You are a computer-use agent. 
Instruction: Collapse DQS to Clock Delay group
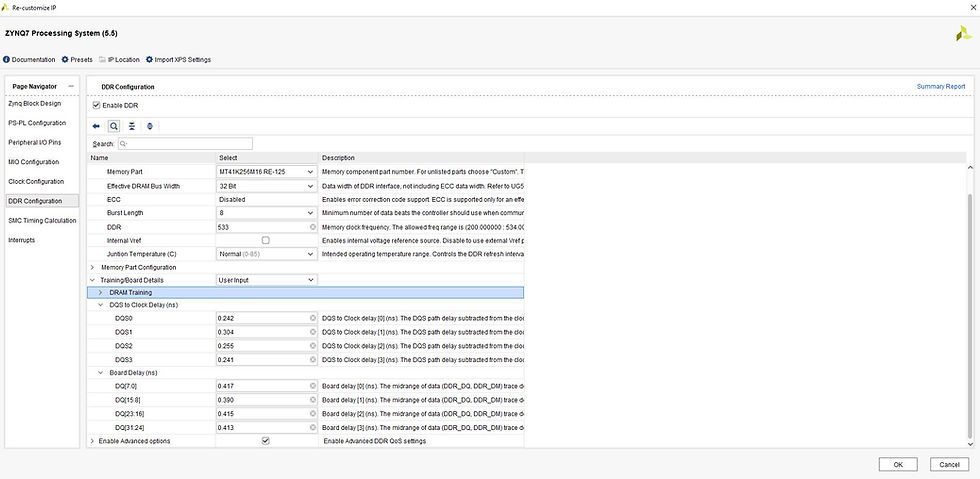coord(101,305)
